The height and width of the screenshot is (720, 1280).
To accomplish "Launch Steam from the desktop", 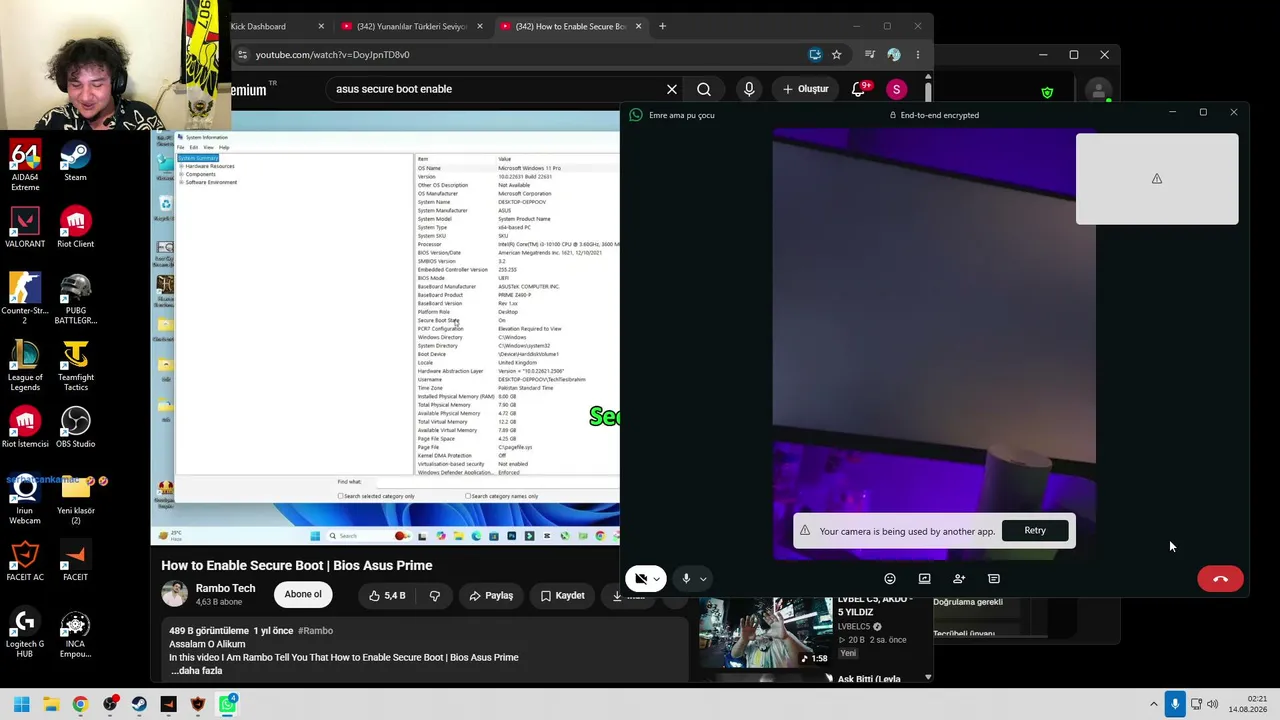I will pos(75,163).
